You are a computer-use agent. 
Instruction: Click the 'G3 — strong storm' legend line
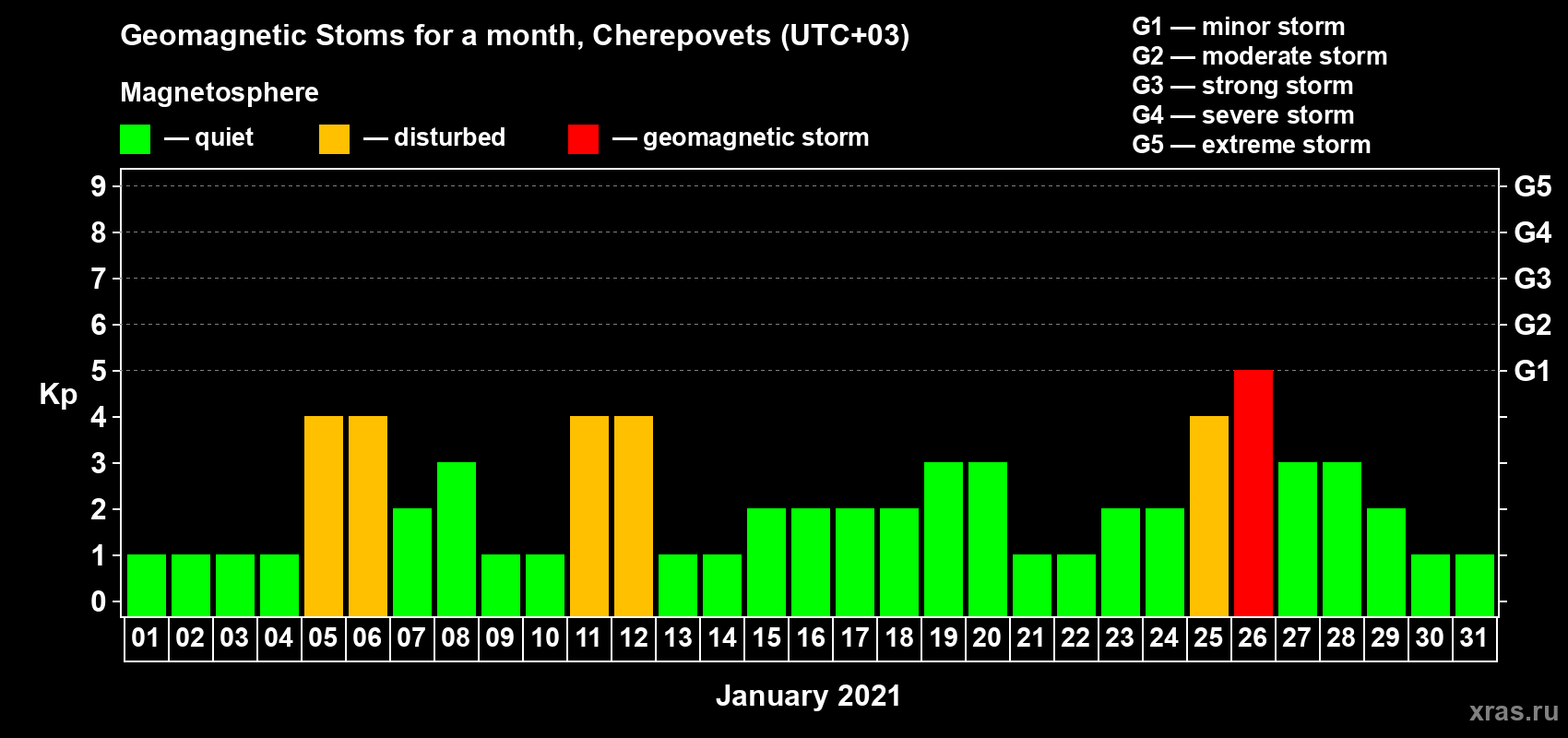click(1243, 86)
